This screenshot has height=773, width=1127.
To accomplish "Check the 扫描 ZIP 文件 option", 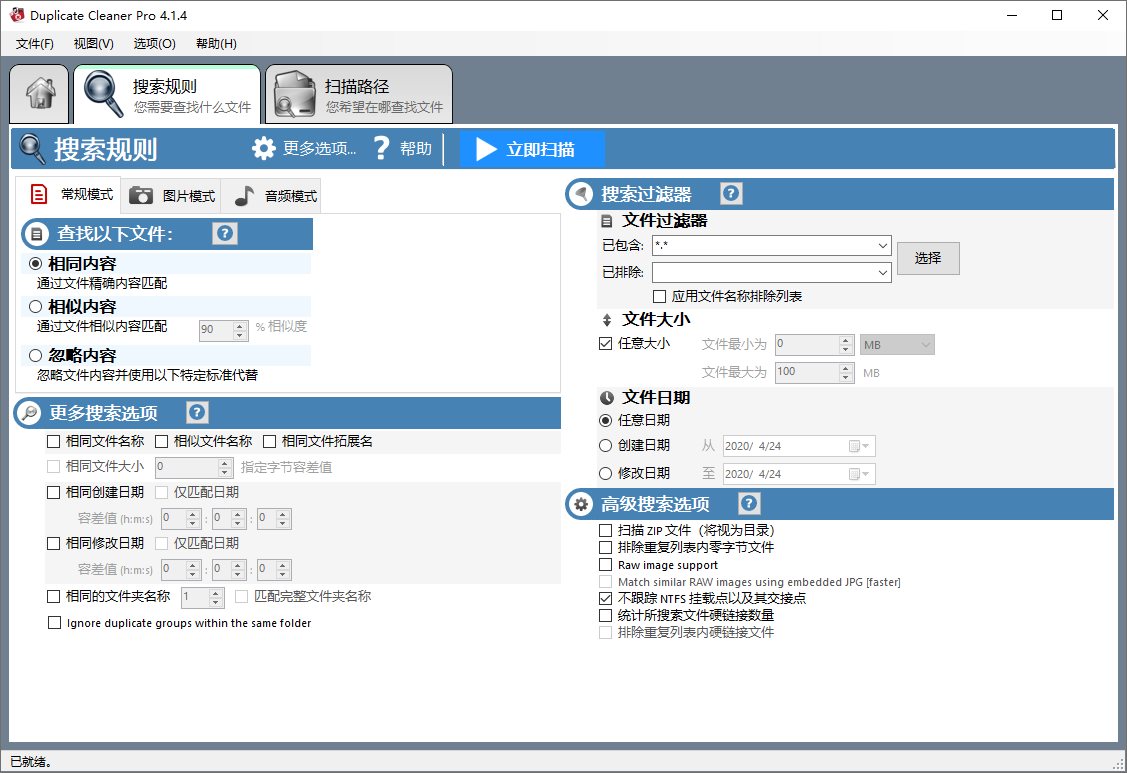I will 605,530.
